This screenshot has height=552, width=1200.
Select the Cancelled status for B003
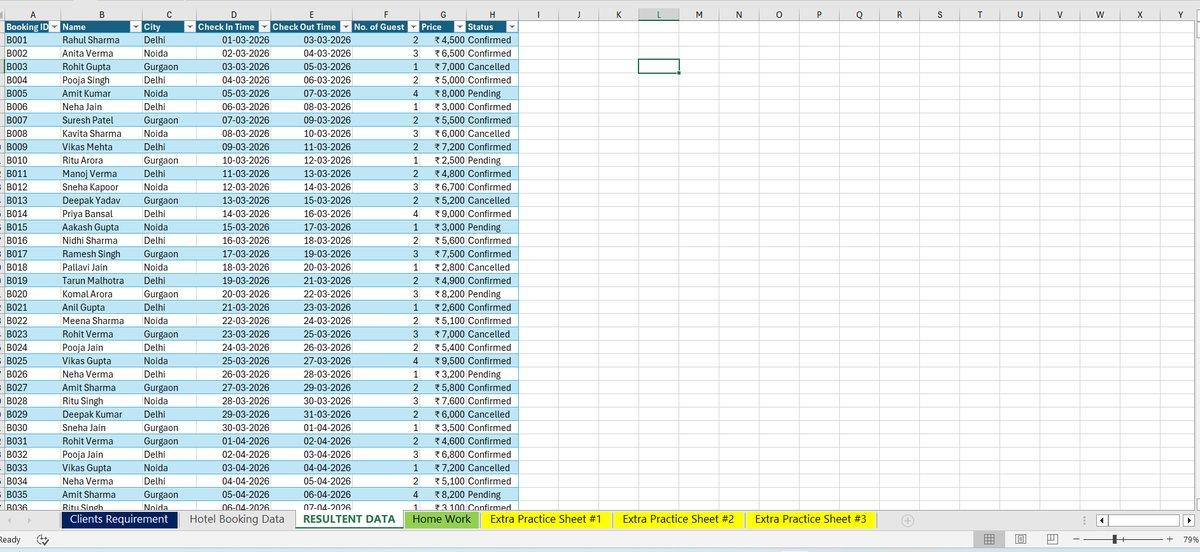pos(492,66)
